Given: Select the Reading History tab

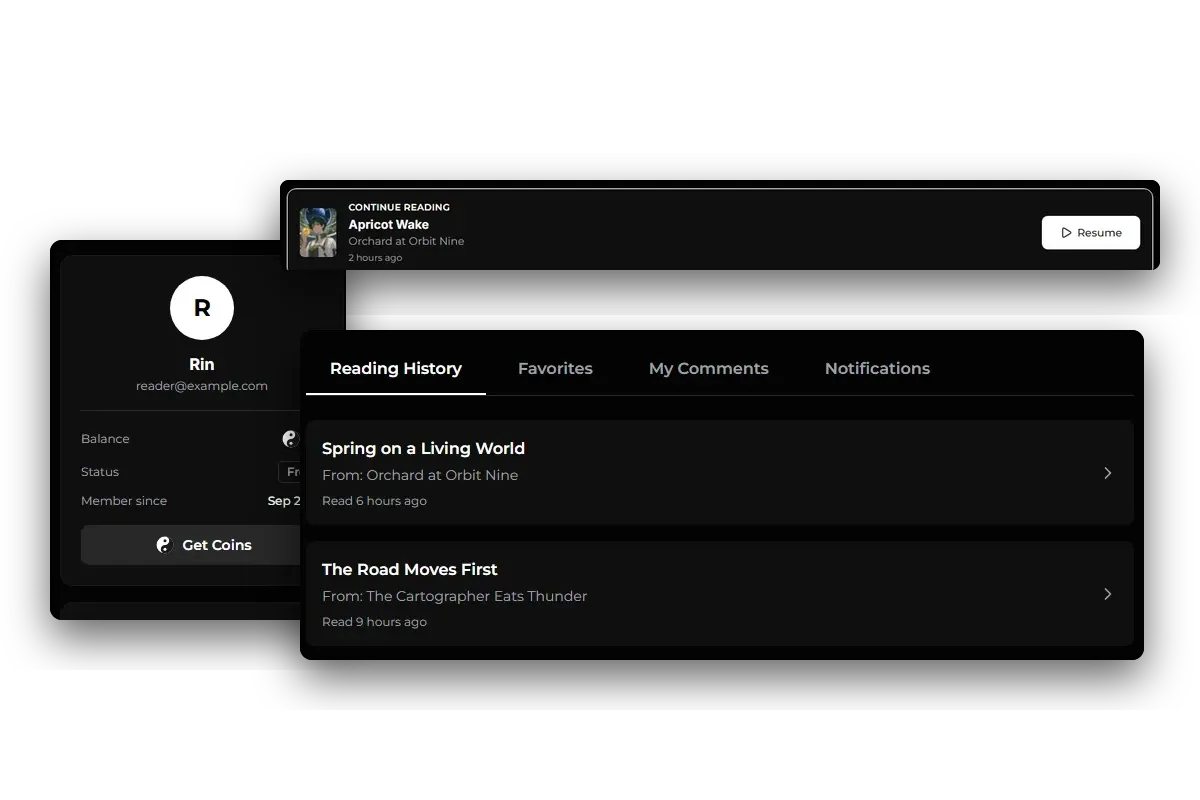Looking at the screenshot, I should [396, 369].
